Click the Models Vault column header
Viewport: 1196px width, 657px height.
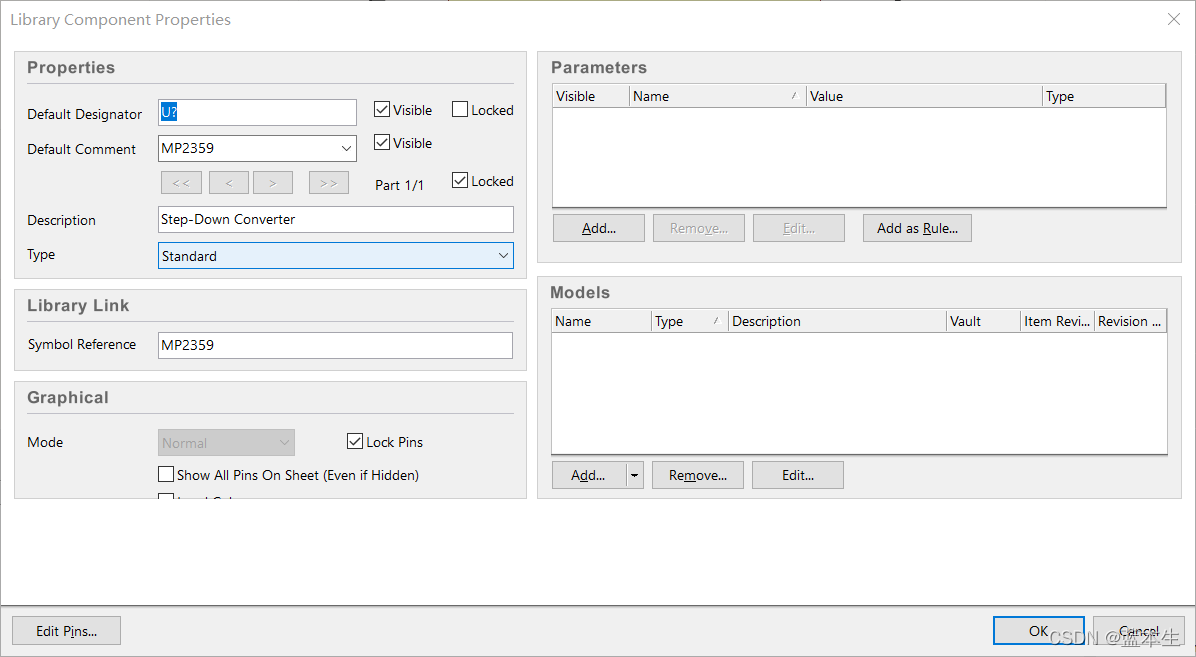(x=983, y=321)
